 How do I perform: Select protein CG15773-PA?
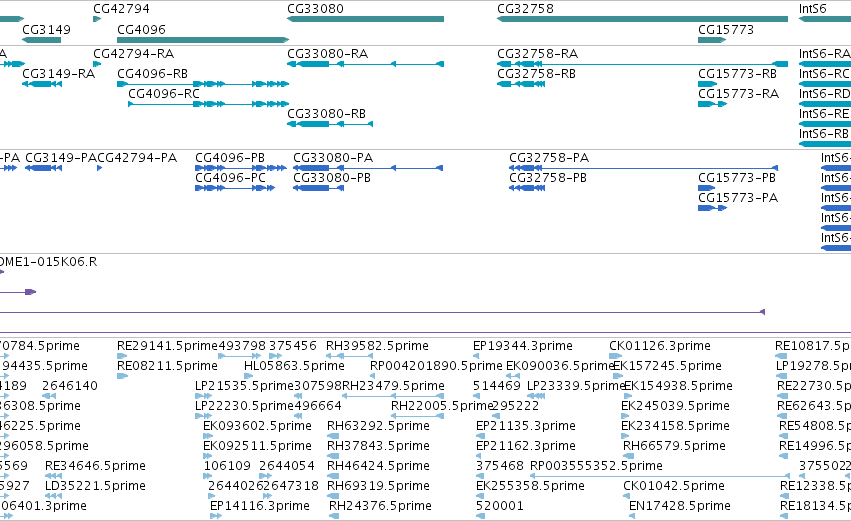(x=738, y=198)
